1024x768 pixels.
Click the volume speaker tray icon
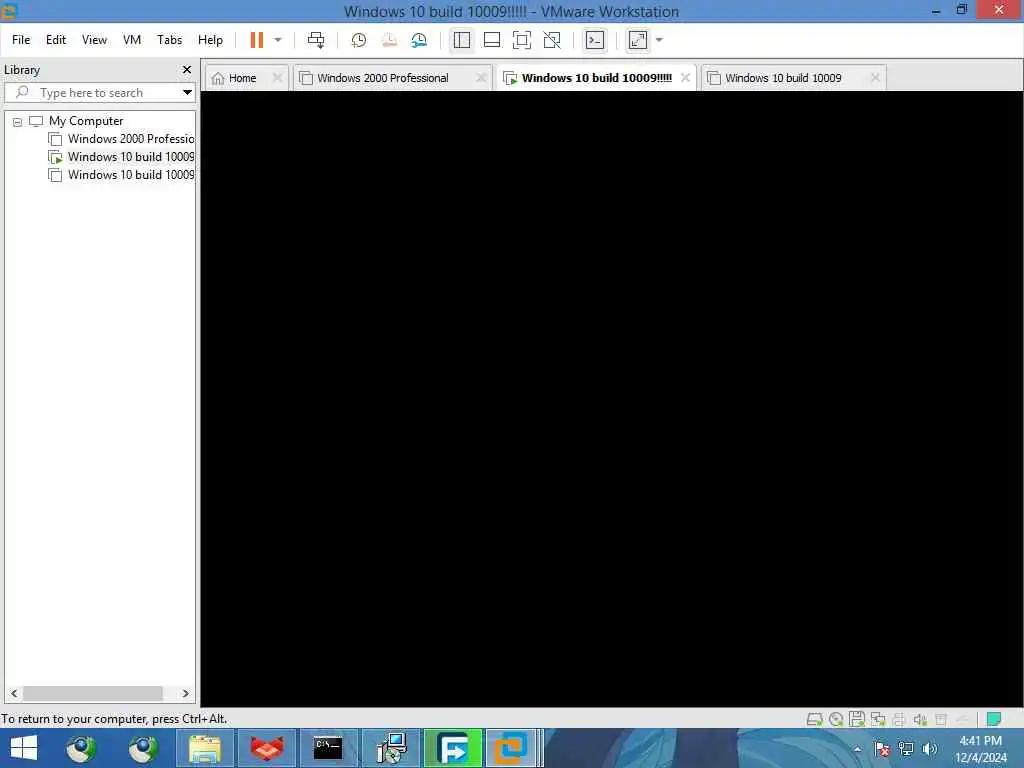tap(929, 749)
